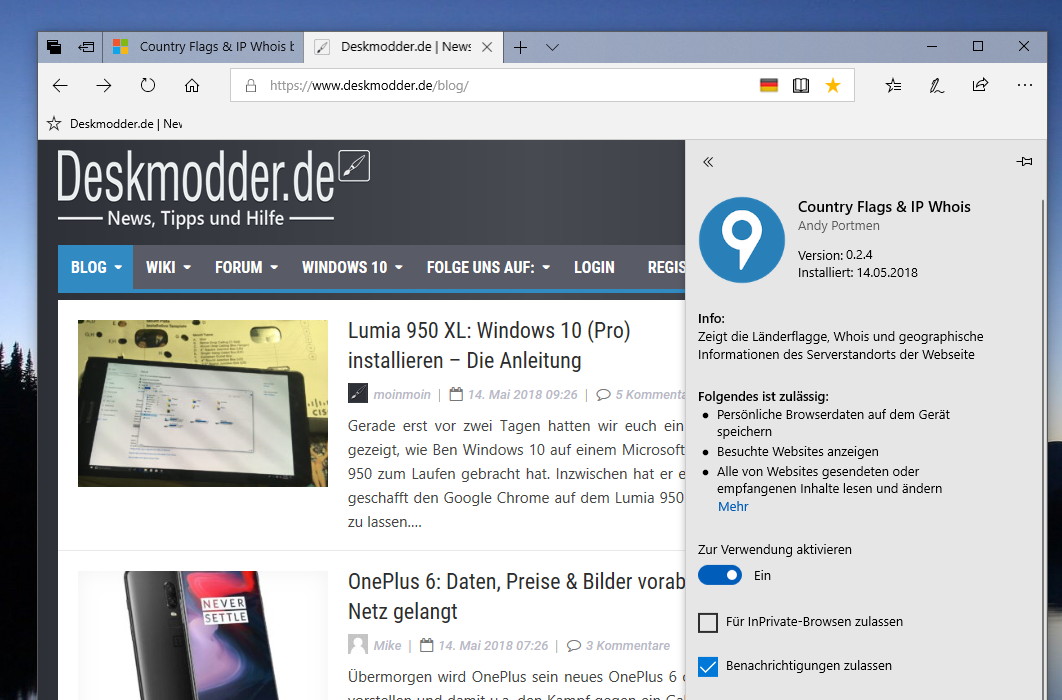Uncheck Benachrichtigungen zulassen
Screen dimensions: 1062x700
click(708, 667)
